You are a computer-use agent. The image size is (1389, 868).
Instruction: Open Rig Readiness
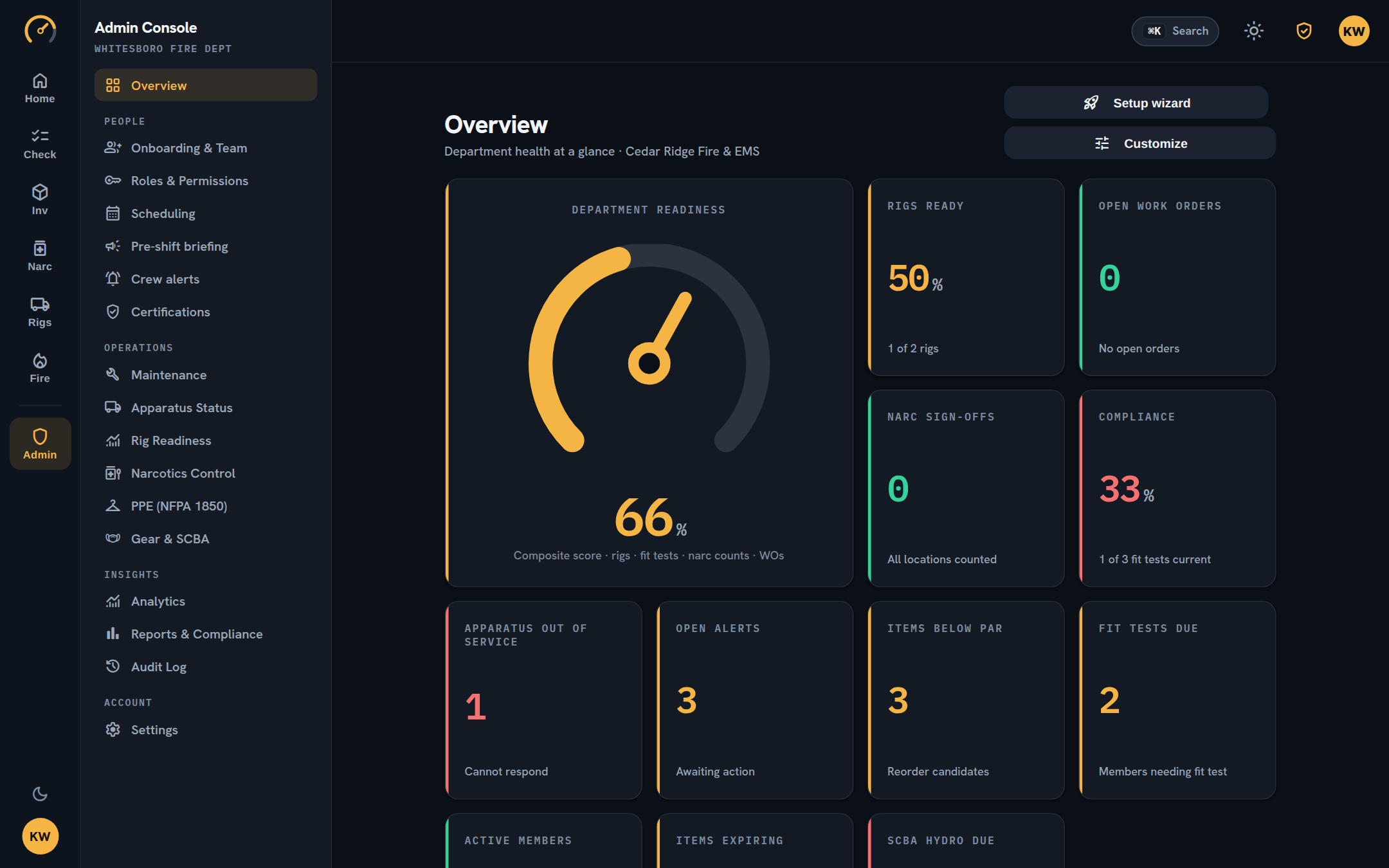coord(206,440)
